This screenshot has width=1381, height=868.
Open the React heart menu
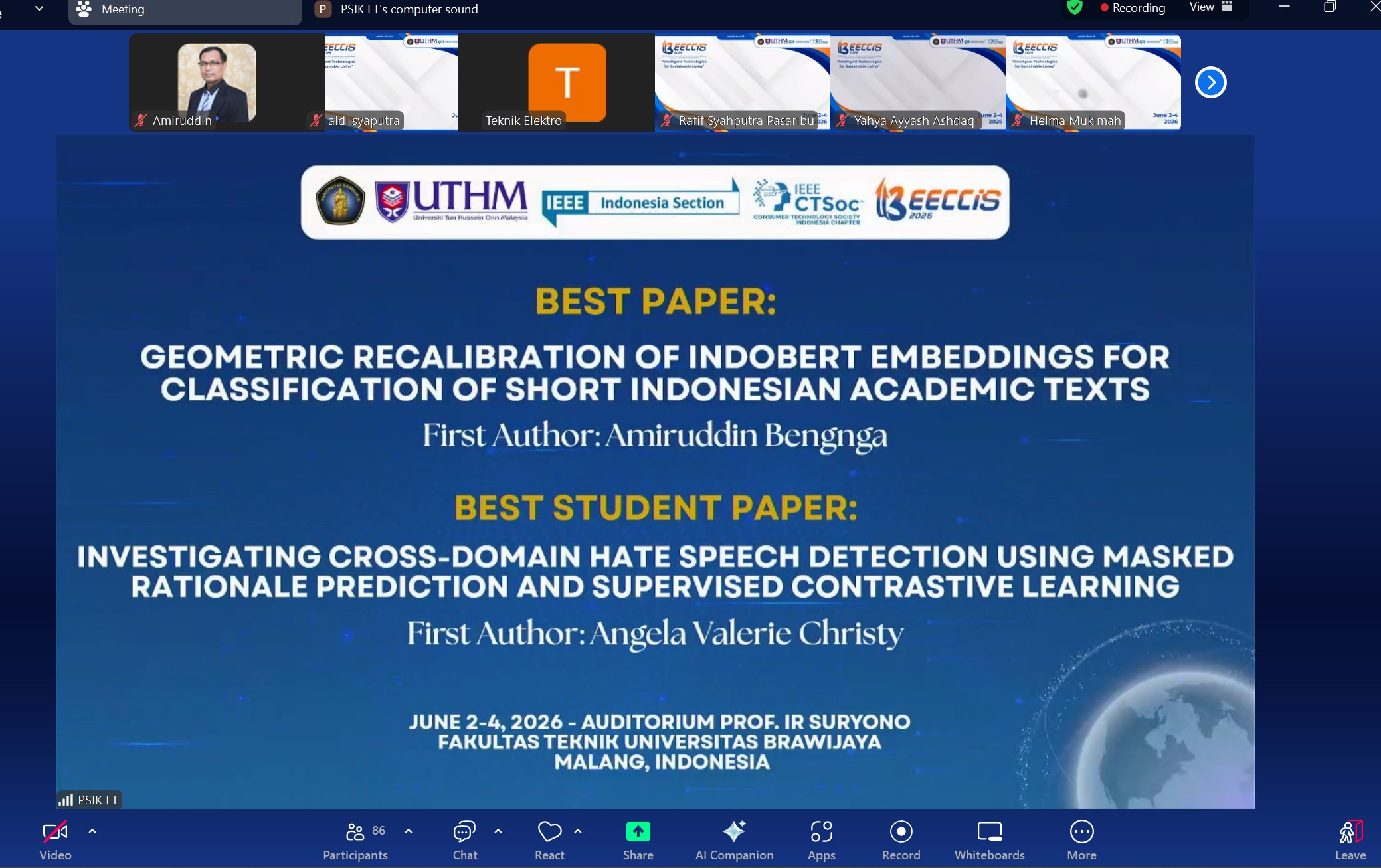pyautogui.click(x=549, y=840)
